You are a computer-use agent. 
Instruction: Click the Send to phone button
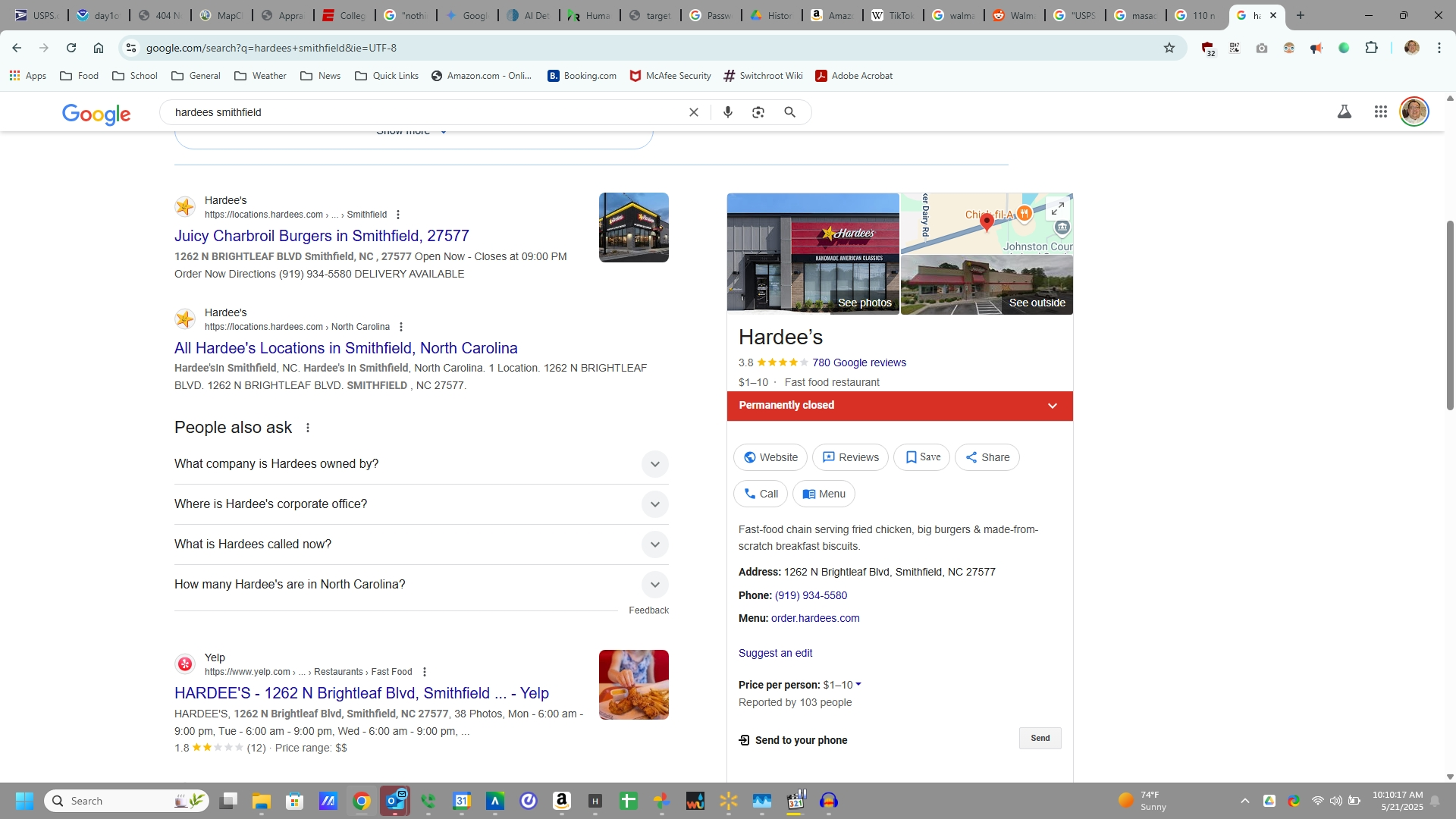[1040, 739]
